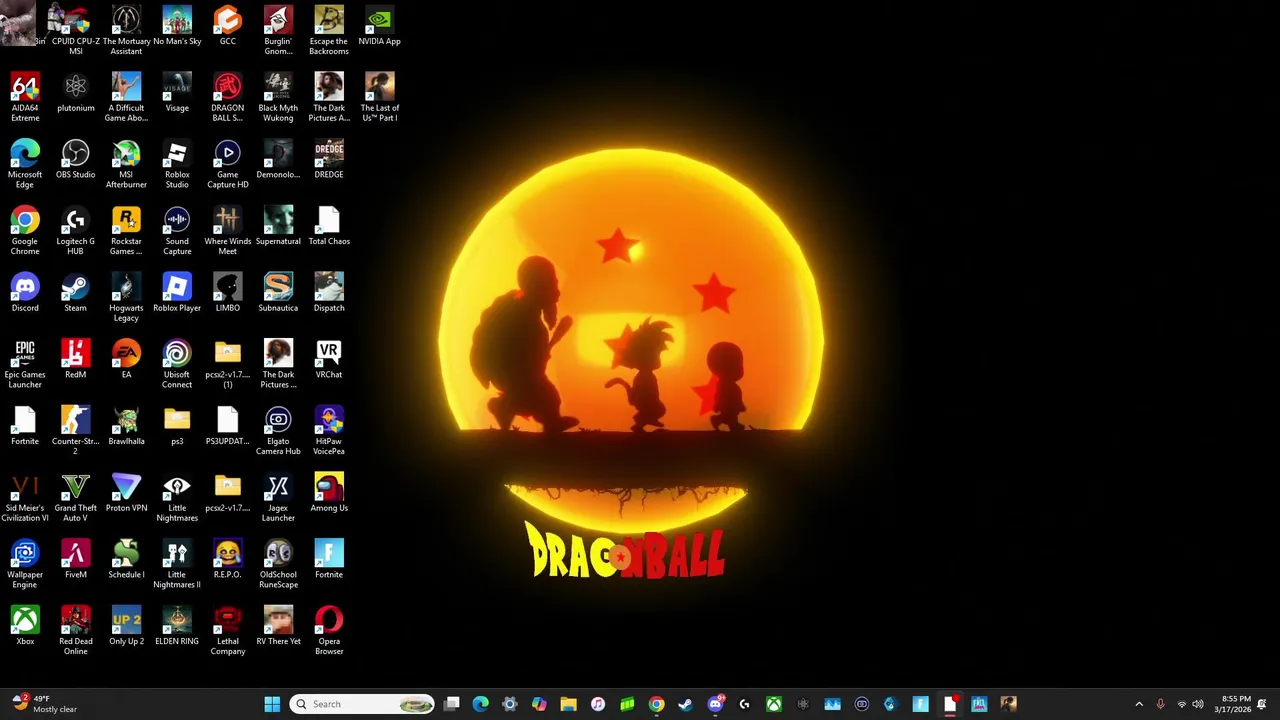1280x720 pixels.
Task: Launch the NVIDIA App shortcut
Action: 379,27
